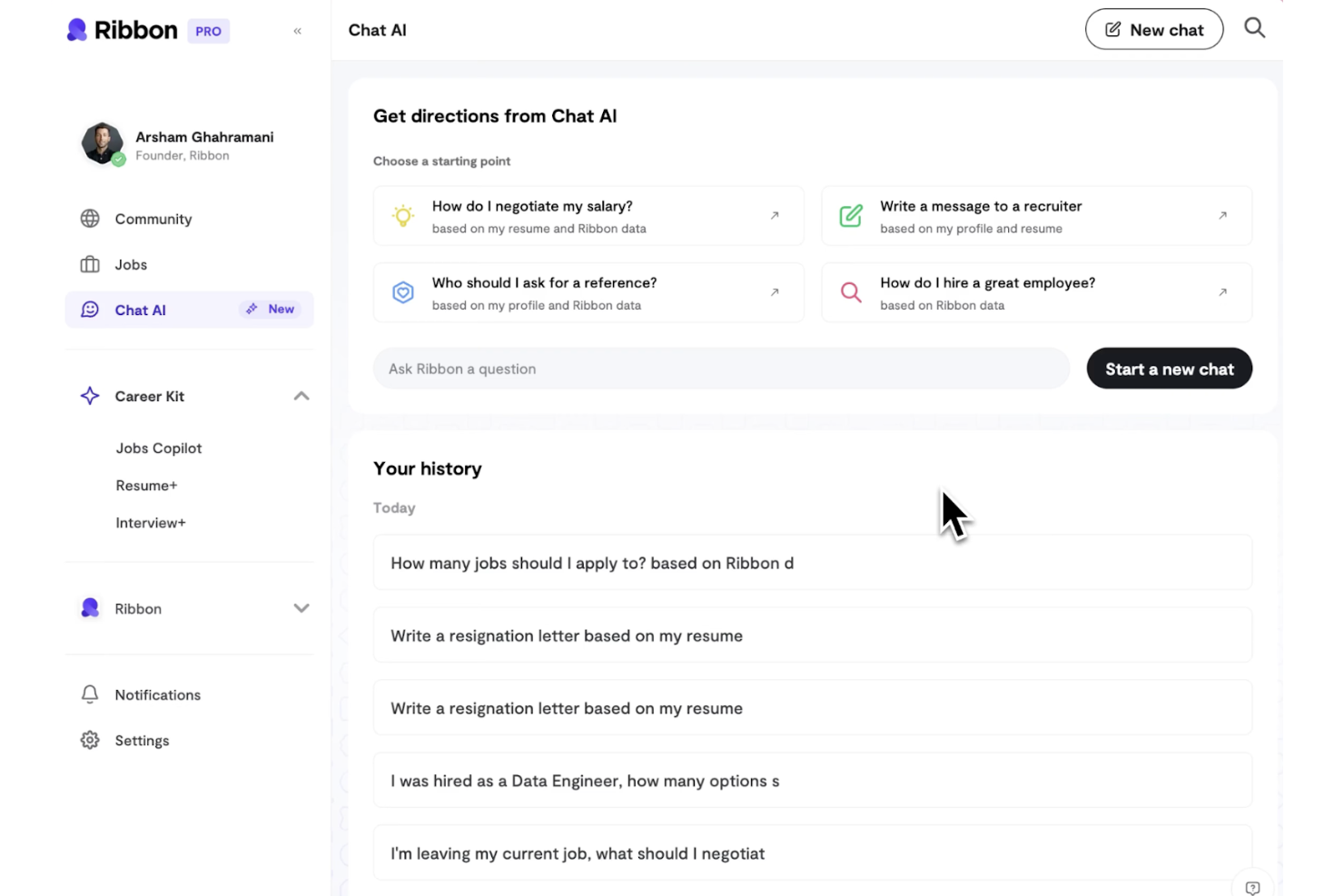This screenshot has height=896, width=1344.
Task: Click Arsham Ghahramani profile avatar
Action: click(102, 143)
